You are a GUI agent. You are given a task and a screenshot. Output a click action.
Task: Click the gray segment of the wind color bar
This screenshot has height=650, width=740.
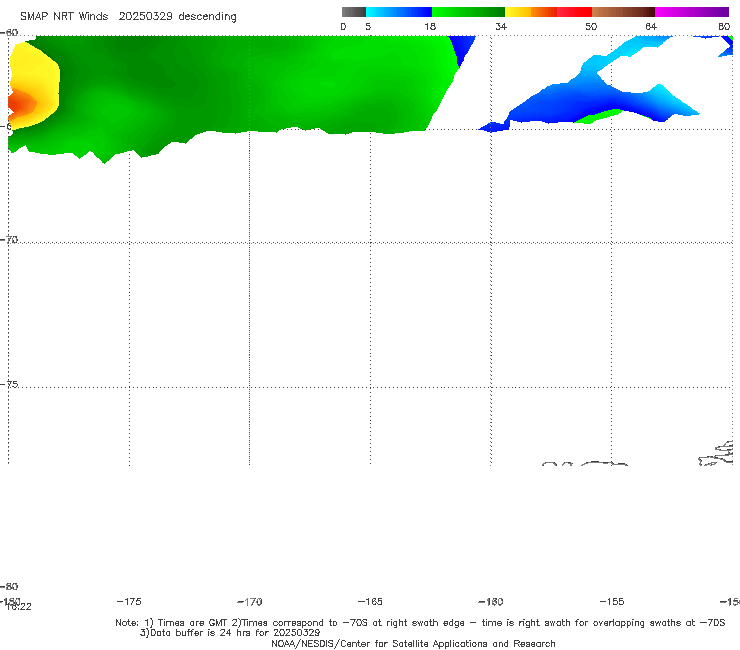click(x=354, y=12)
